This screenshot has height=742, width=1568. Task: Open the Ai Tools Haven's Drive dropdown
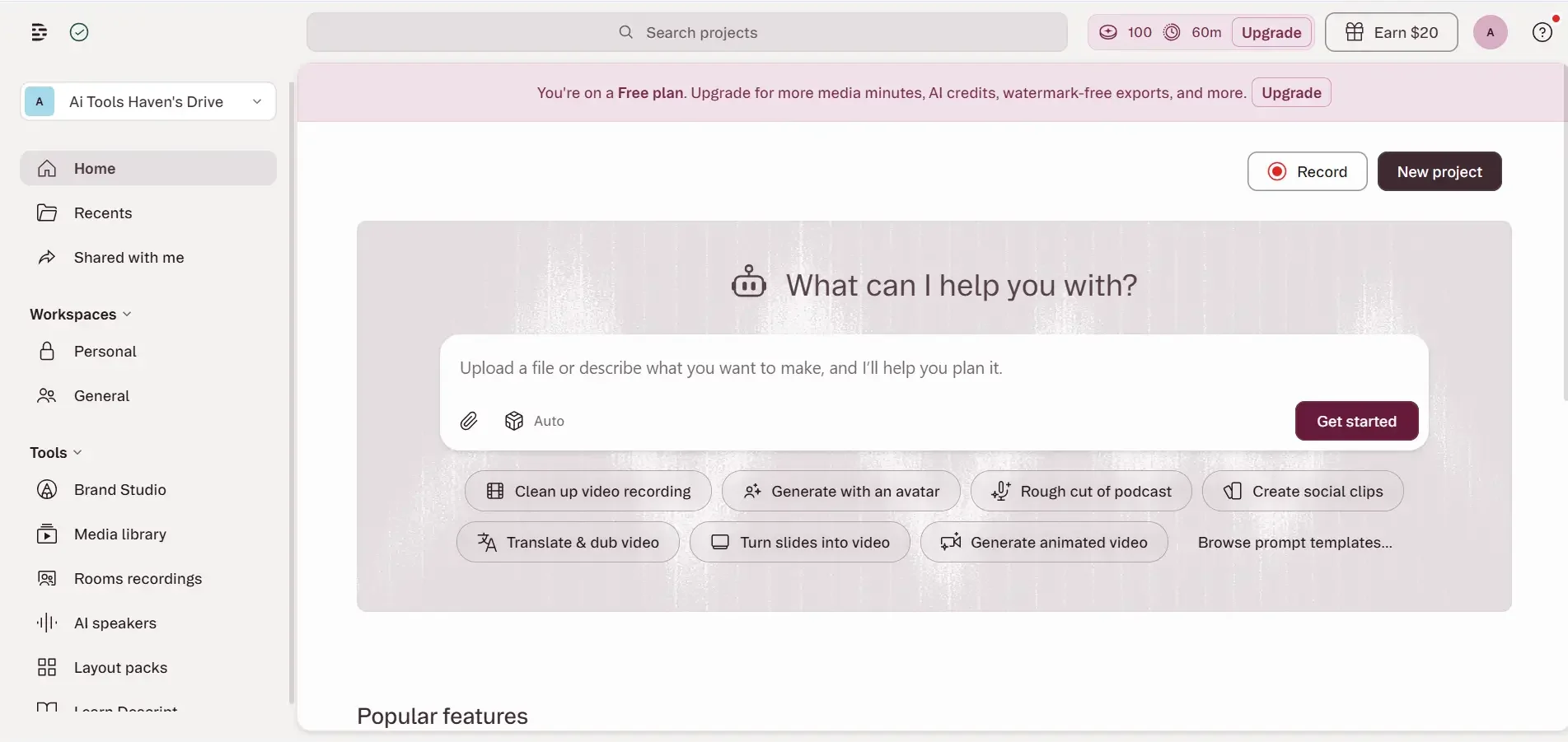pos(148,101)
